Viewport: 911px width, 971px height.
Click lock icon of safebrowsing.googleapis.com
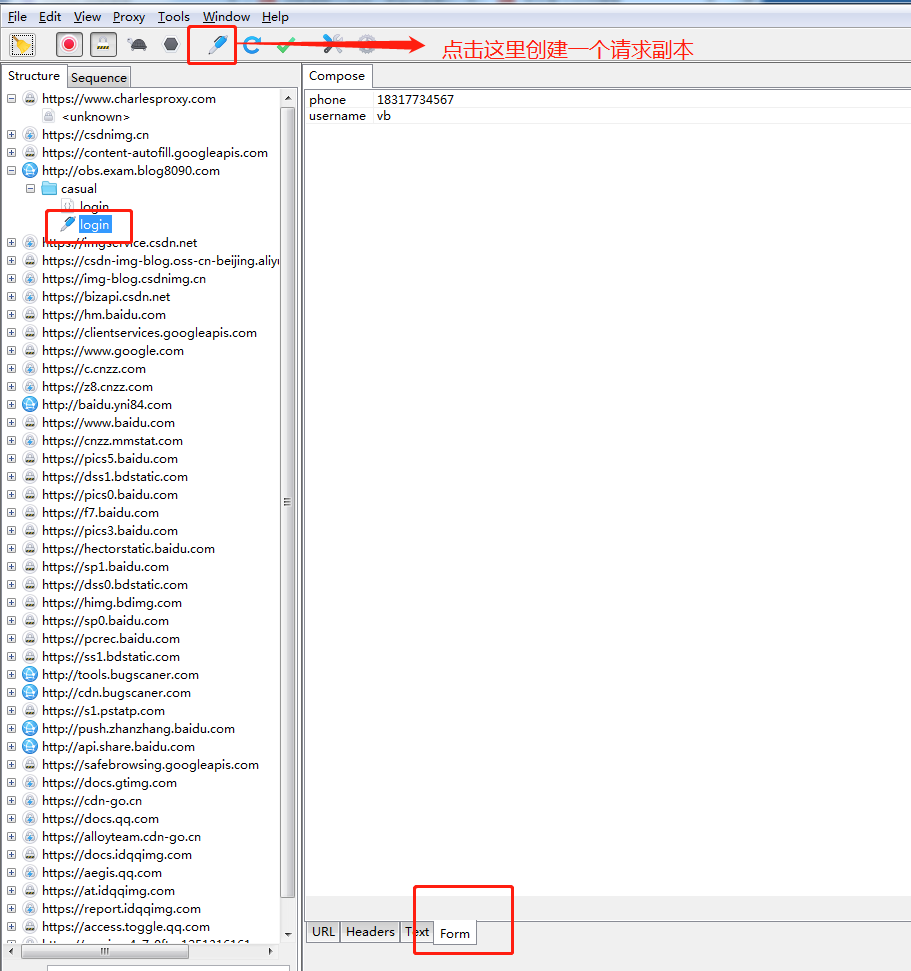coord(30,764)
